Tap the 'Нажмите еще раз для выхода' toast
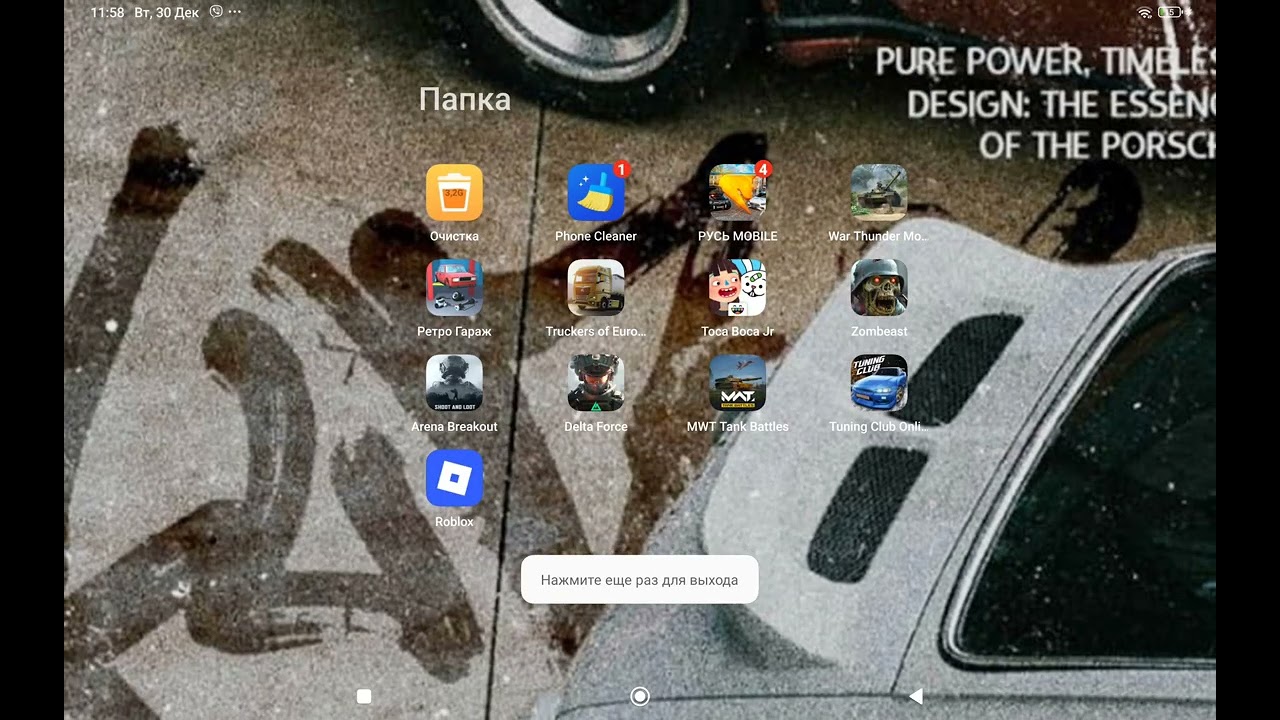 click(640, 580)
